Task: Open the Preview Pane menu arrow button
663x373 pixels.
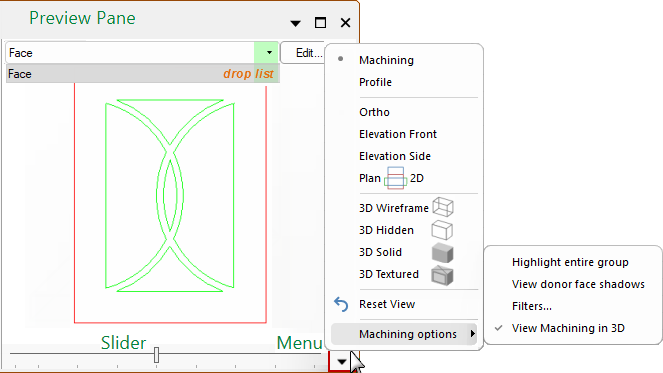Action: [x=341, y=362]
